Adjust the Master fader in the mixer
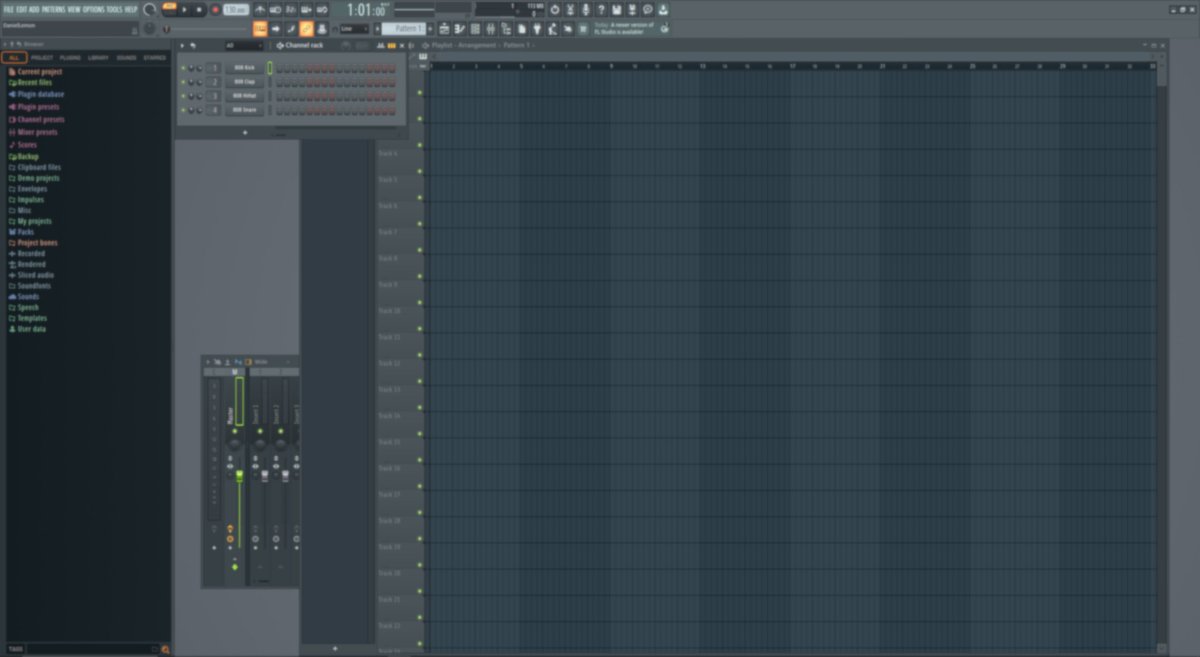Viewport: 1200px width, 657px height. click(239, 474)
